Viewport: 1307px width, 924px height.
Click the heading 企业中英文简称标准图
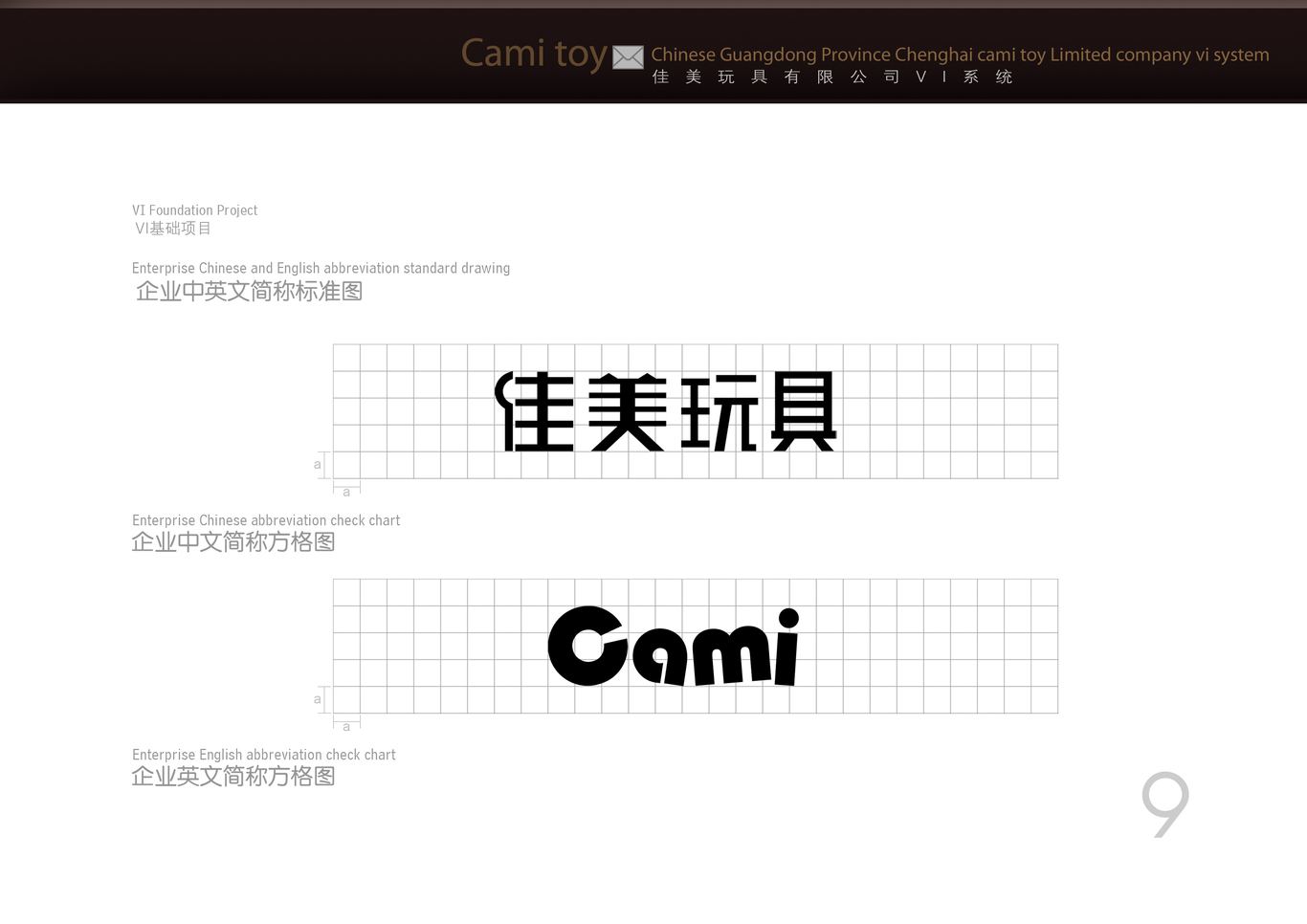(249, 292)
